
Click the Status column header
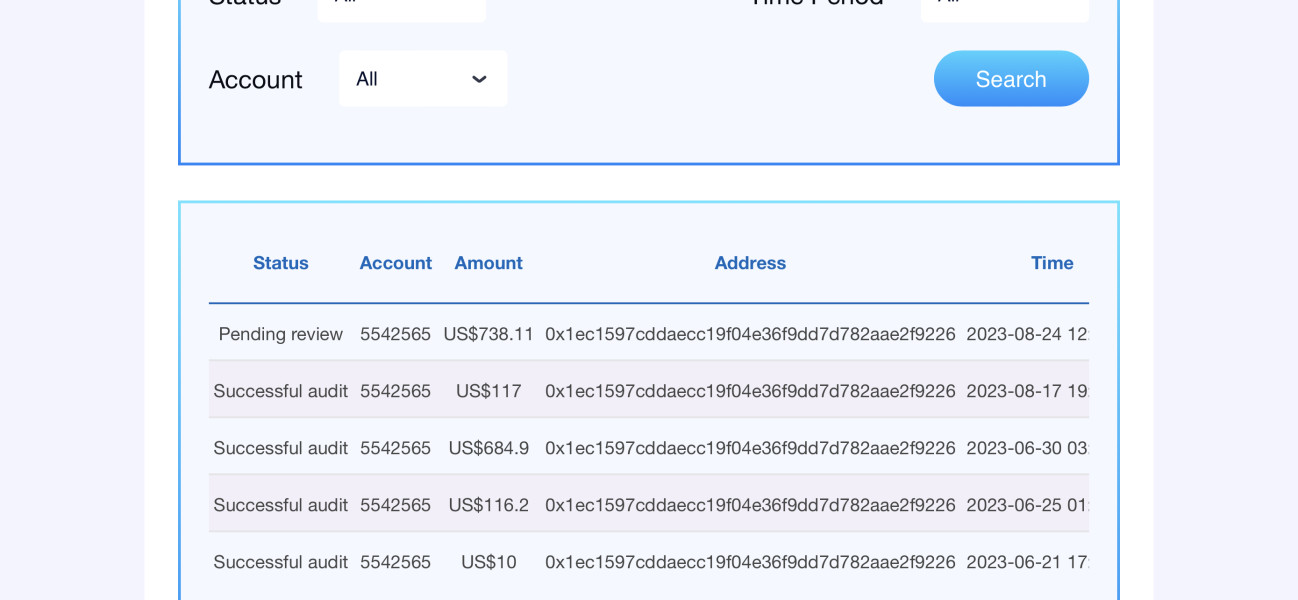280,263
